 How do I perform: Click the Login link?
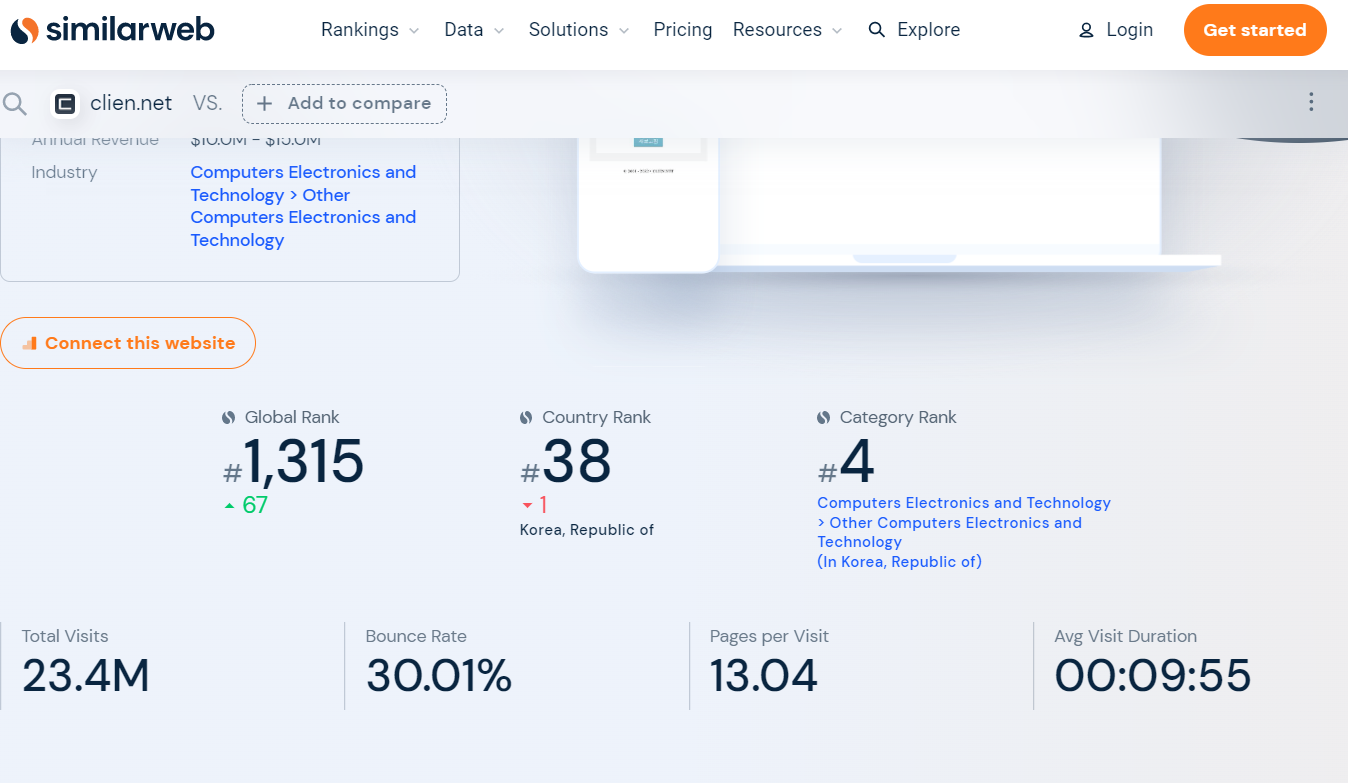pyautogui.click(x=1116, y=30)
